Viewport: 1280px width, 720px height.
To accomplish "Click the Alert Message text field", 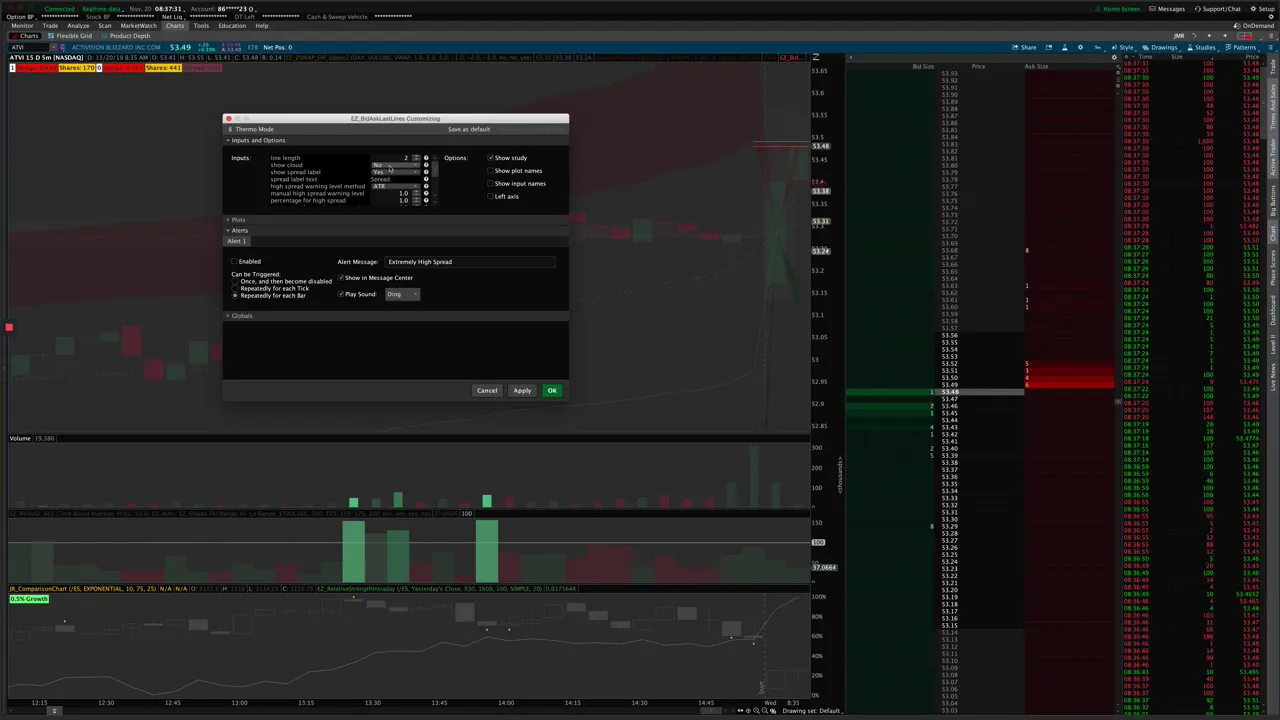I will [470, 262].
